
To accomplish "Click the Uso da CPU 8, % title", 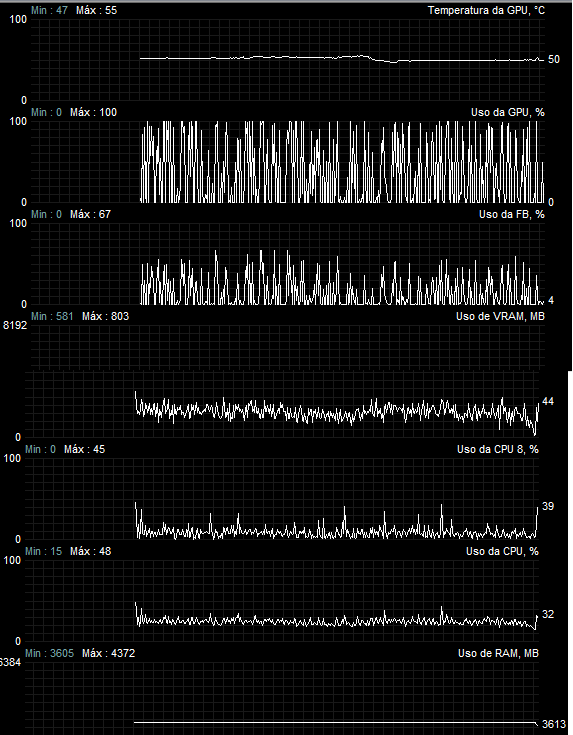I will pyautogui.click(x=498, y=449).
